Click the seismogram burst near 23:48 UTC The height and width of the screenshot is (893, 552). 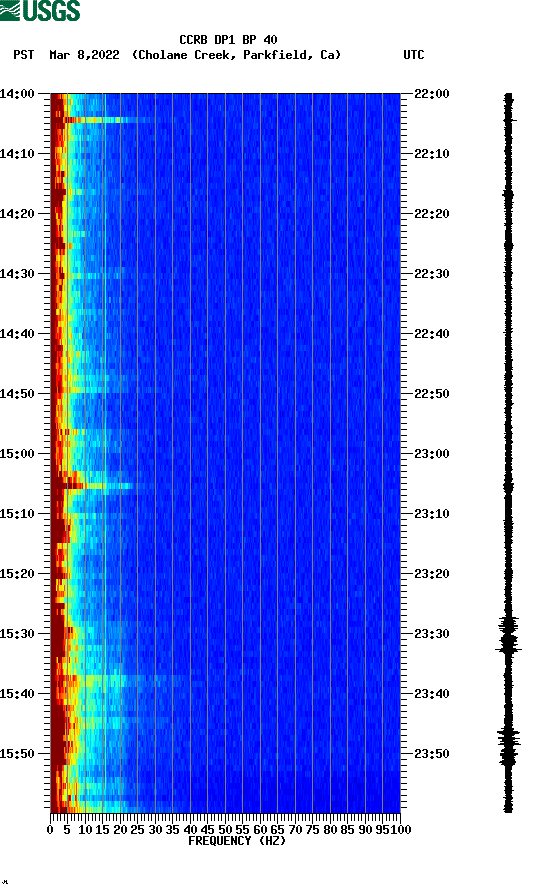(508, 746)
